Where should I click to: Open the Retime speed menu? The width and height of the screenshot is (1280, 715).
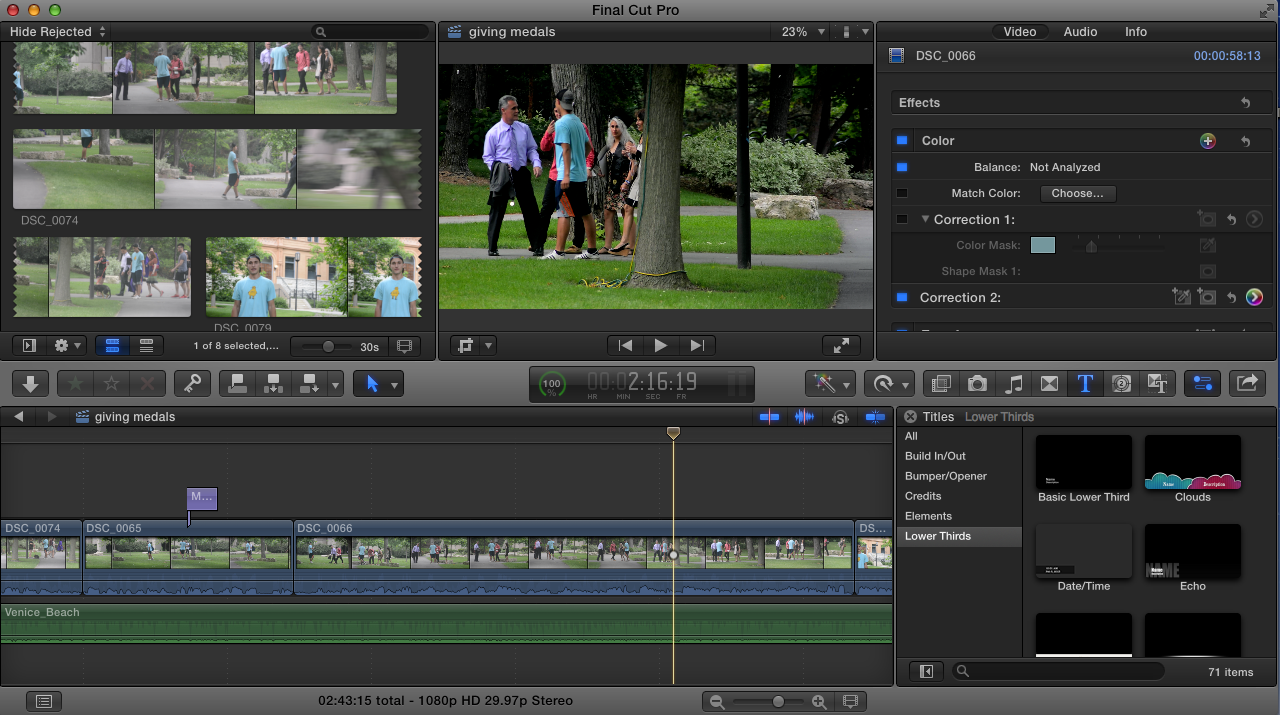tap(888, 384)
